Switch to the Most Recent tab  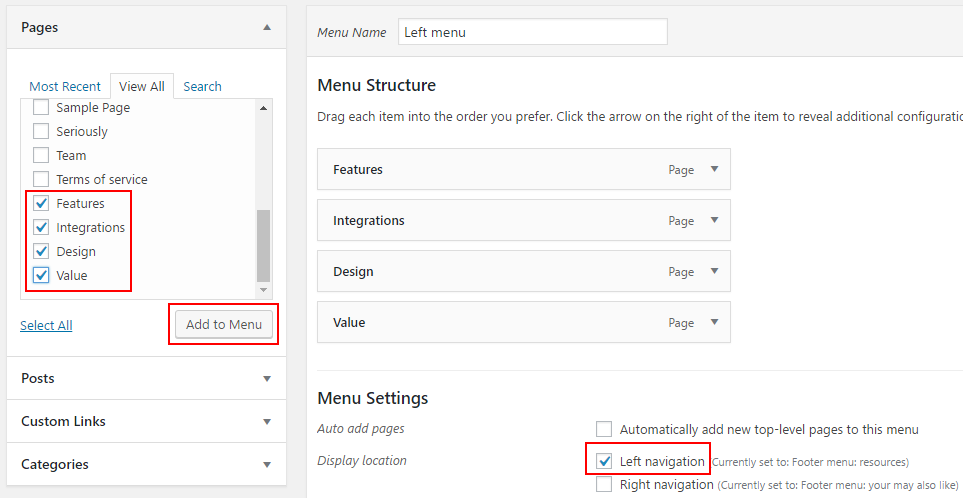click(x=65, y=87)
